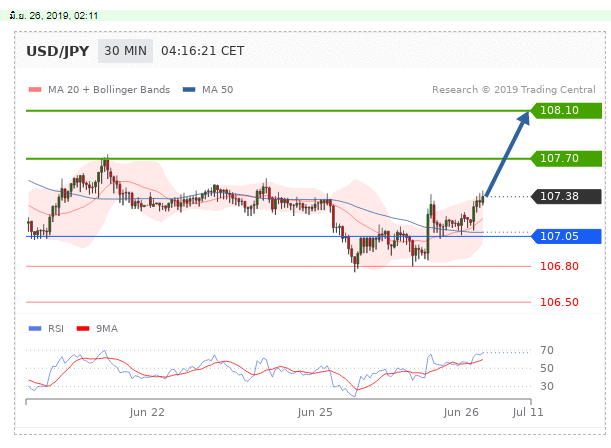Image resolution: width=611 pixels, height=448 pixels.
Task: Click the RSI legend color swatch
Action: (x=35, y=328)
